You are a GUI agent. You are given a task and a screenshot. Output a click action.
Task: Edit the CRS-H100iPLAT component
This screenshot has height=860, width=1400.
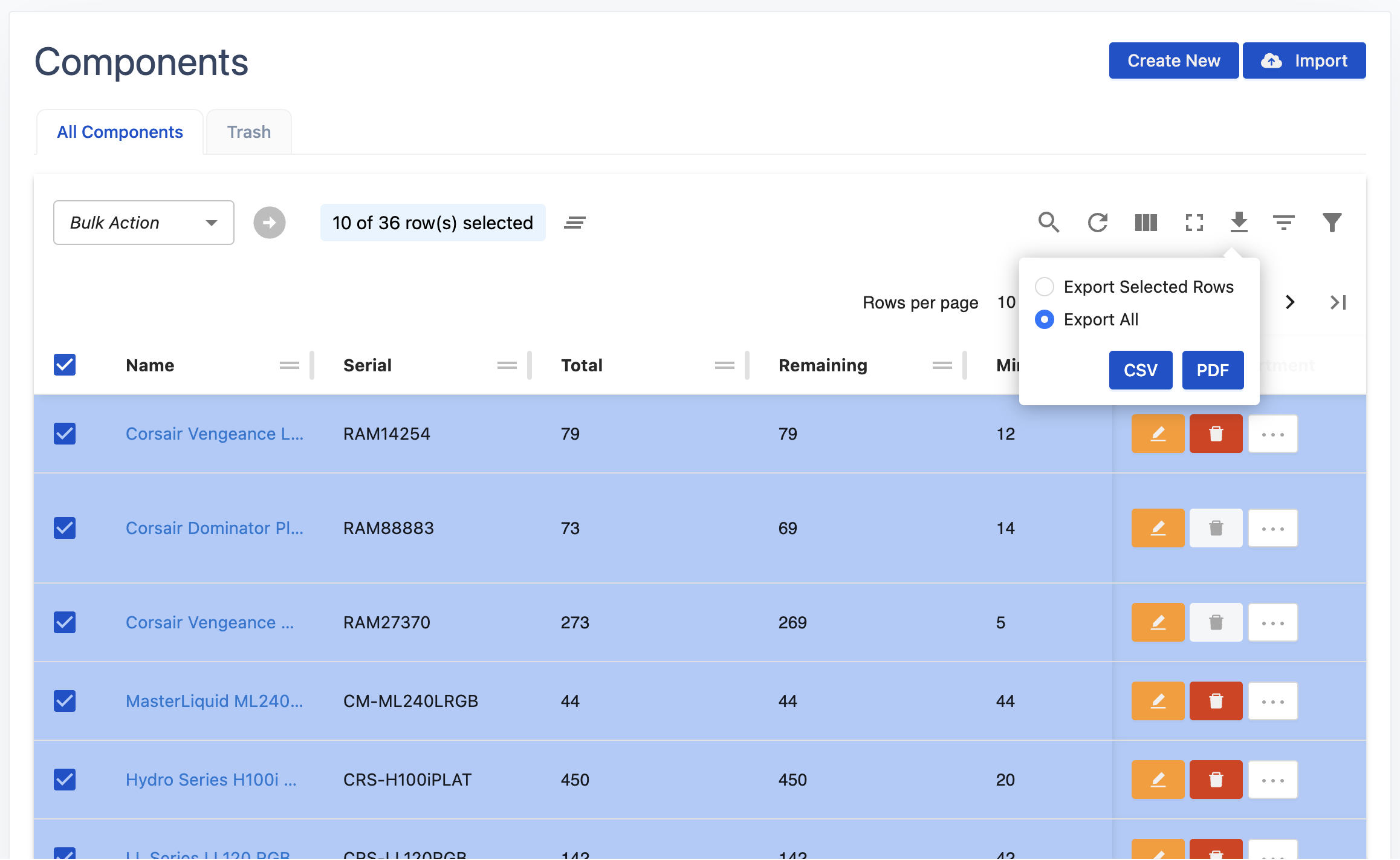click(1158, 780)
